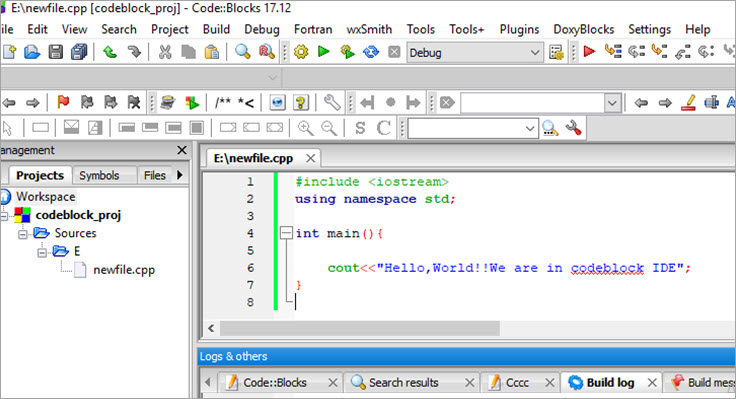The height and width of the screenshot is (399, 736).
Task: Open the Debug build target dropdown
Action: click(475, 53)
